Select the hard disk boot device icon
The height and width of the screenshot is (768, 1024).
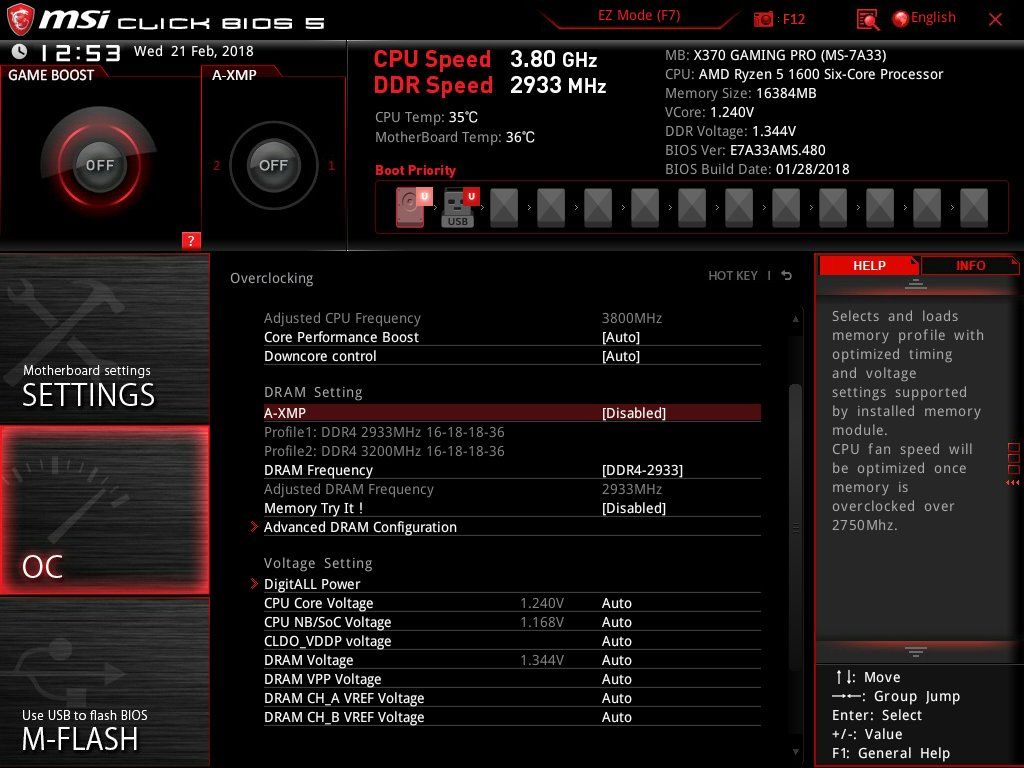pyautogui.click(x=413, y=208)
